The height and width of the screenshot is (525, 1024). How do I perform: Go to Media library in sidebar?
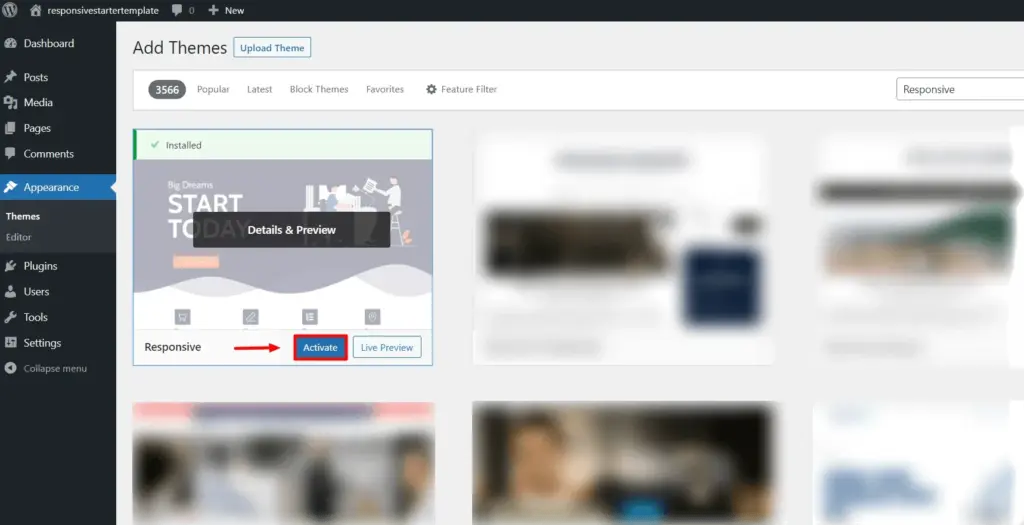coord(38,103)
